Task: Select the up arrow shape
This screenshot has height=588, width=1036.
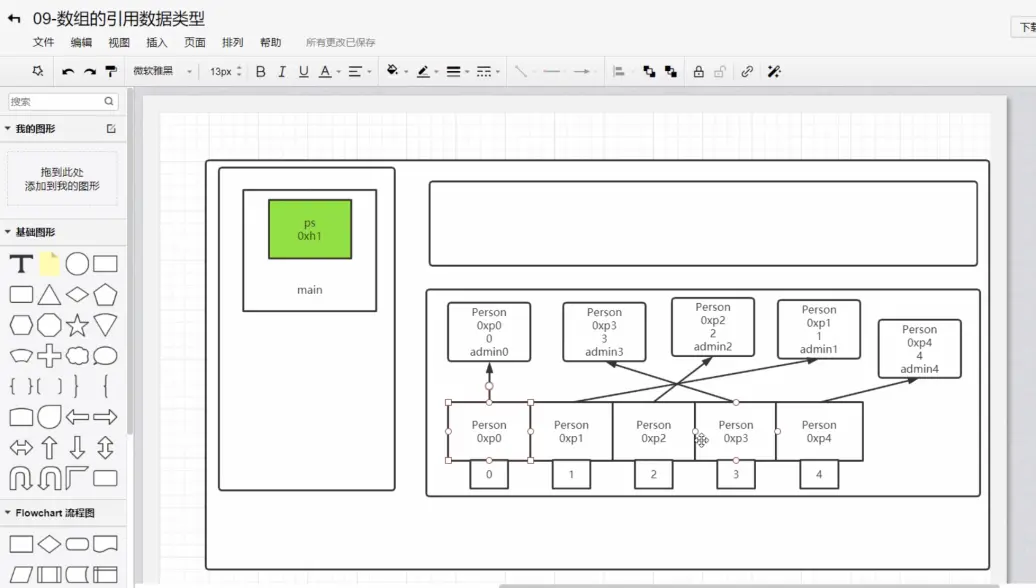Action: tap(50, 447)
